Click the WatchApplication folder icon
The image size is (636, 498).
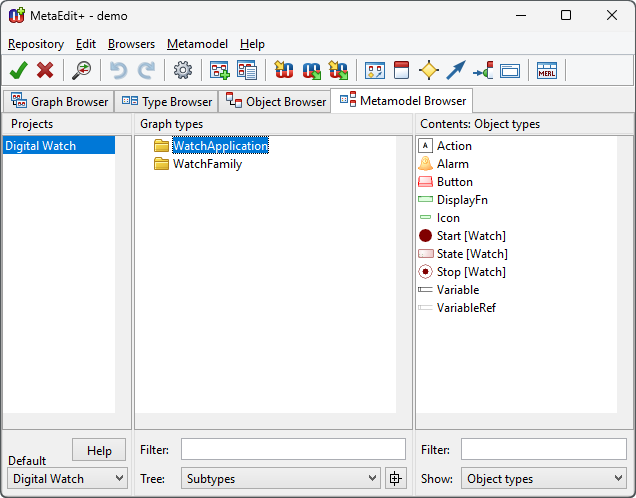click(x=161, y=145)
